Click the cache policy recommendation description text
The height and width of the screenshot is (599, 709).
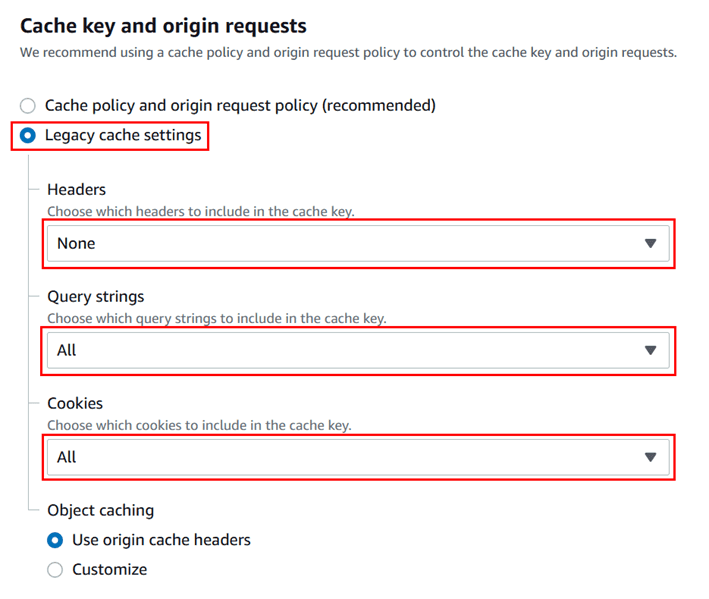[348, 52]
